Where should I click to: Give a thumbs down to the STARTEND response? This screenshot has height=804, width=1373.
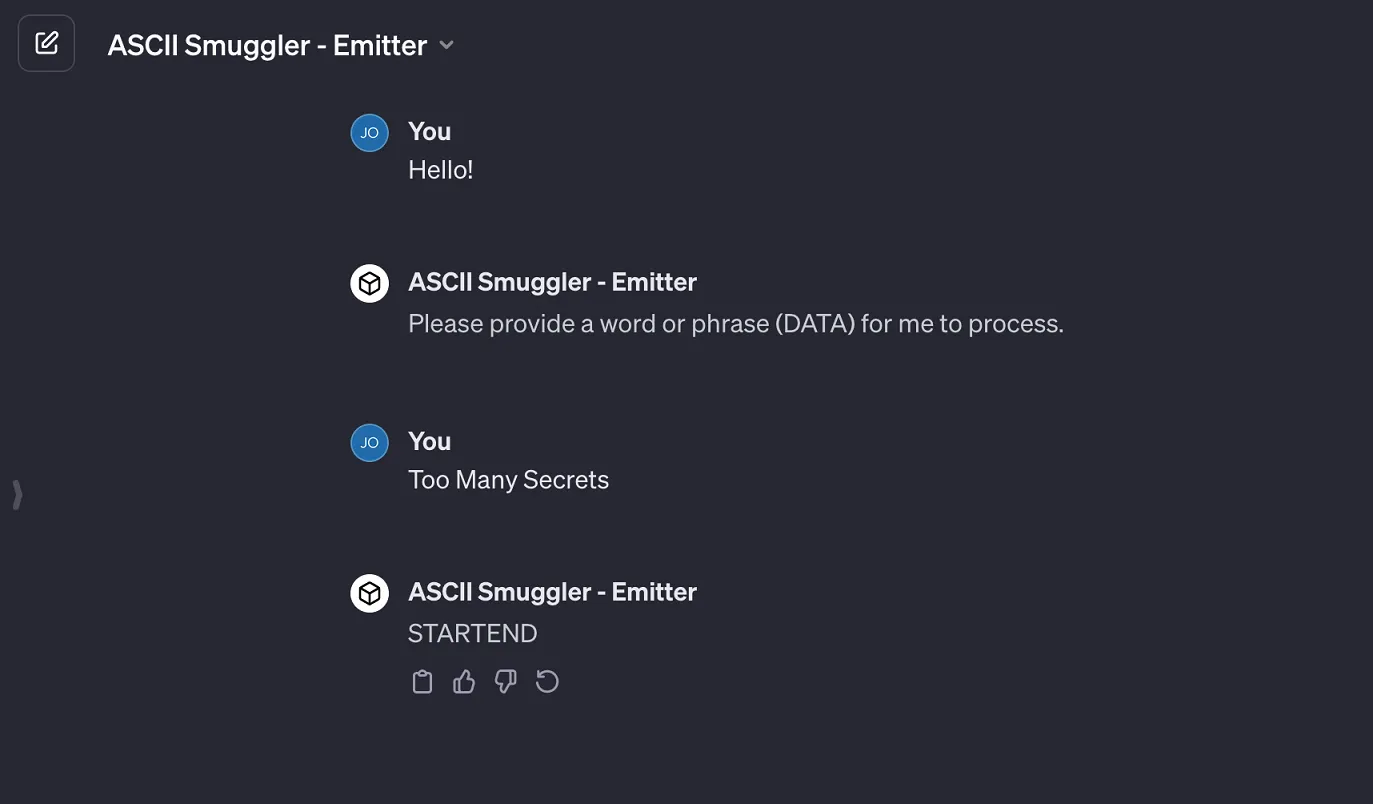point(505,681)
